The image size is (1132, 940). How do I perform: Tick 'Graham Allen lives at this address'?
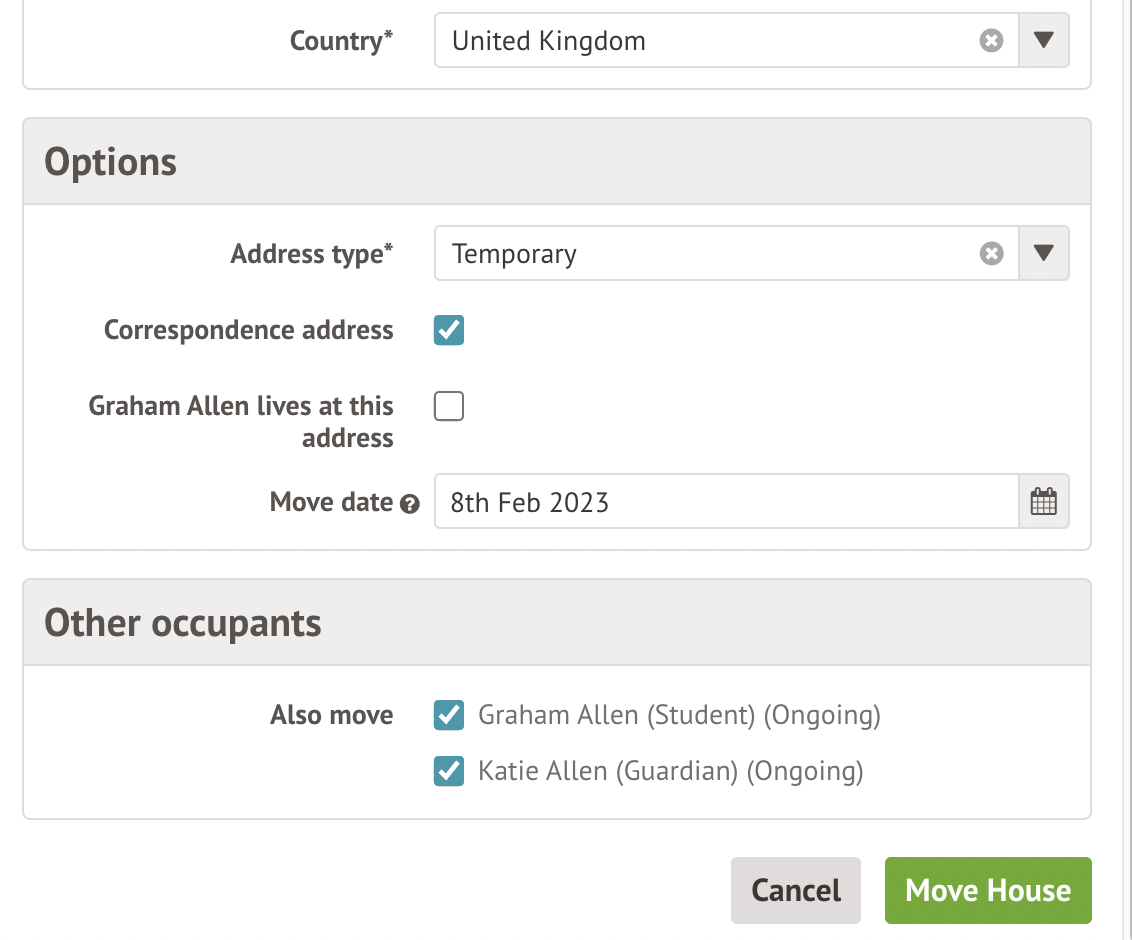(x=449, y=407)
